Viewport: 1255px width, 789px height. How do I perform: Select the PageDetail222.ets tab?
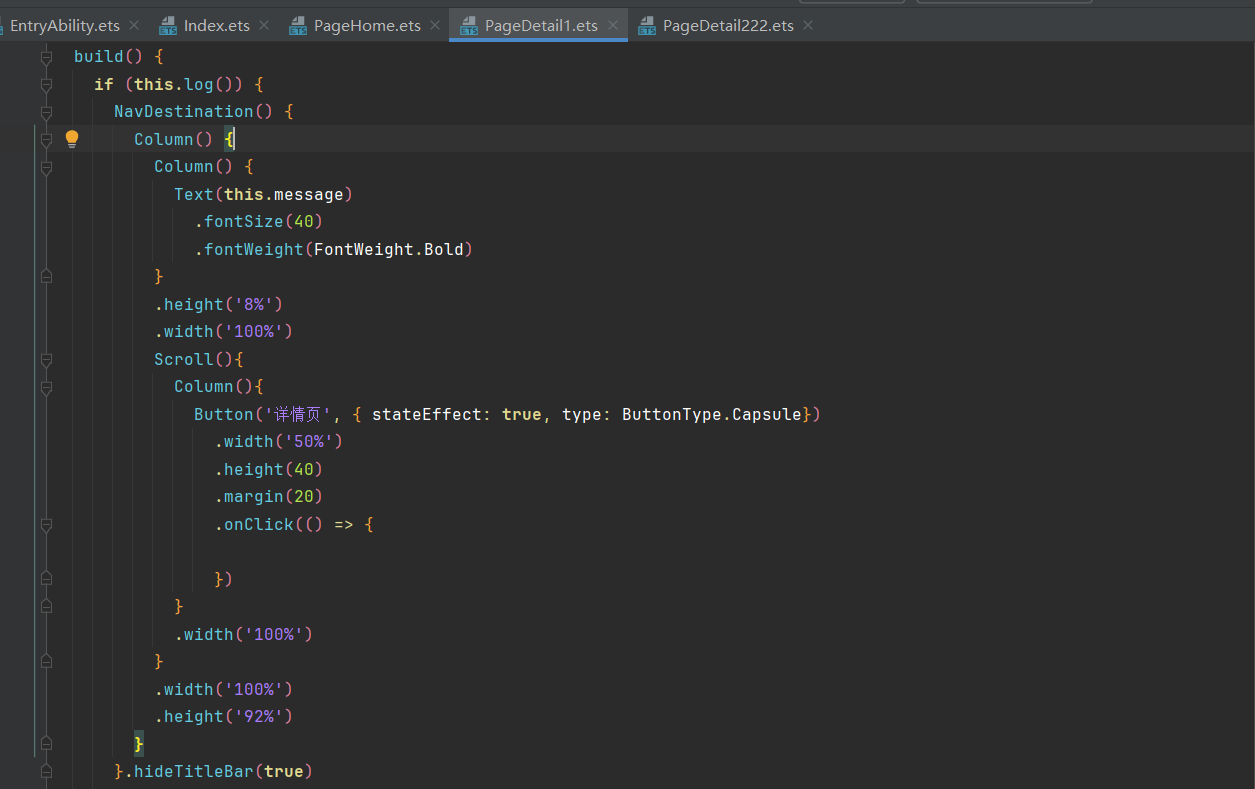pyautogui.click(x=726, y=26)
